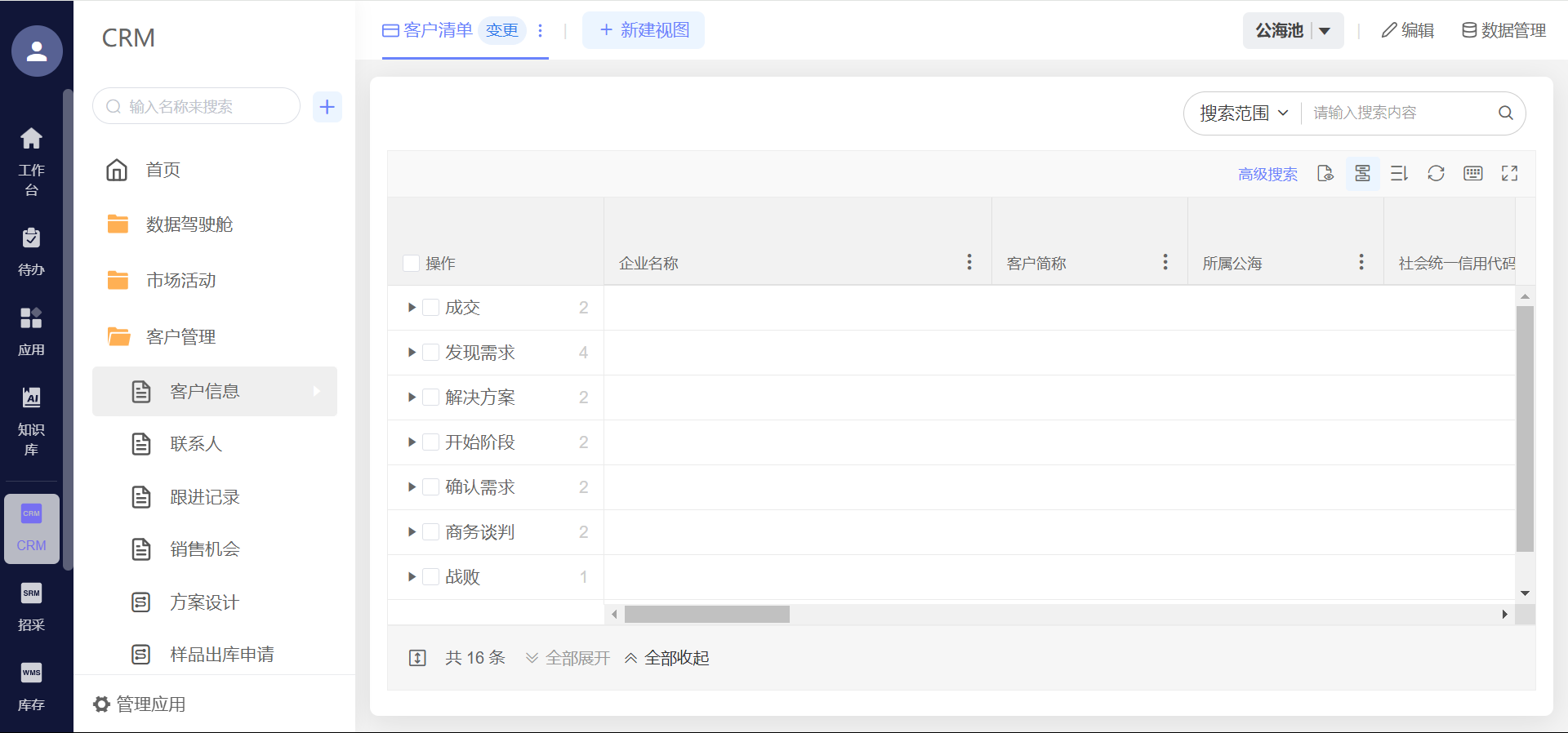Click the horizontal scrollbar thumb under table

[706, 615]
